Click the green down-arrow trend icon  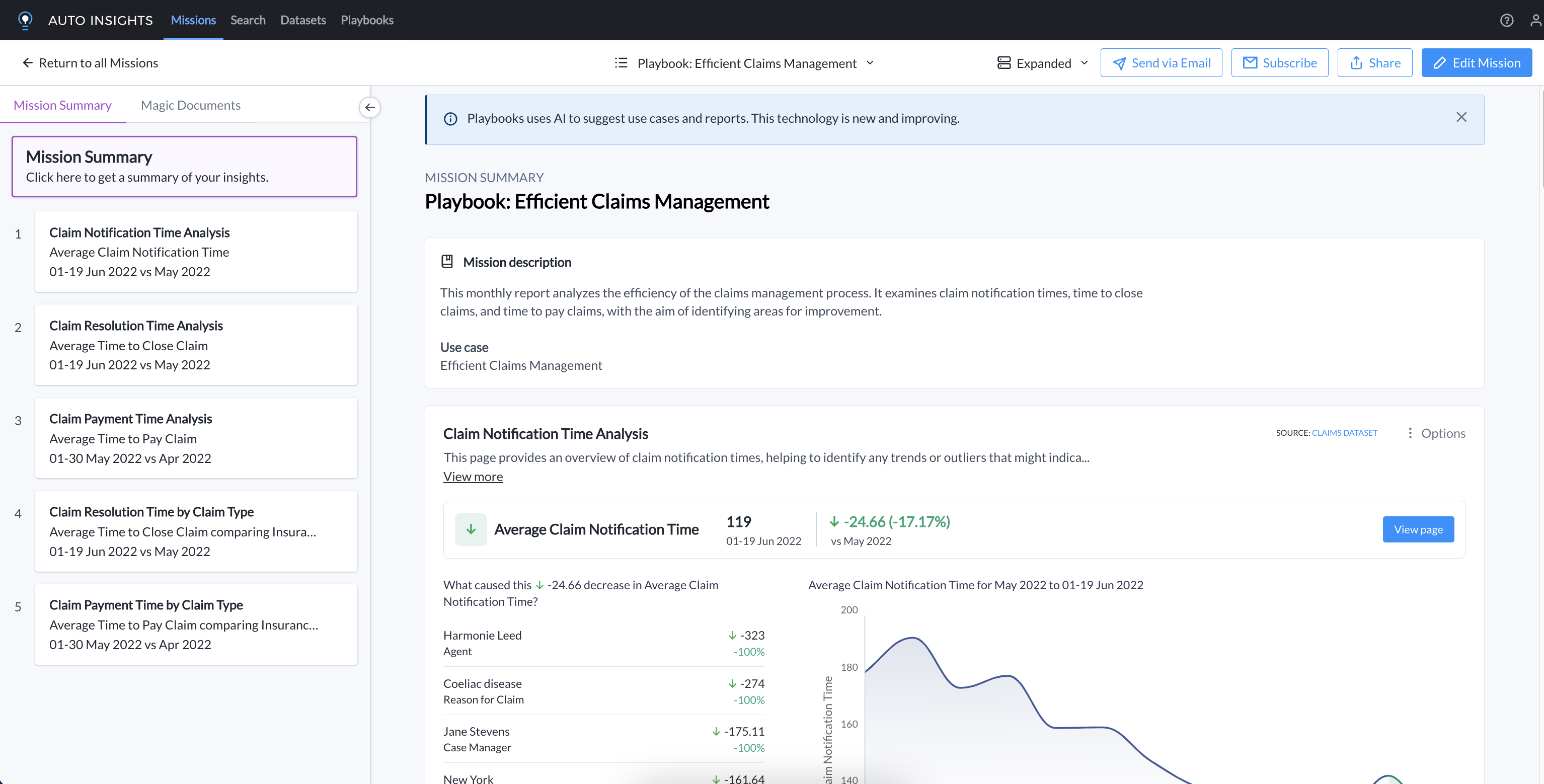click(471, 529)
